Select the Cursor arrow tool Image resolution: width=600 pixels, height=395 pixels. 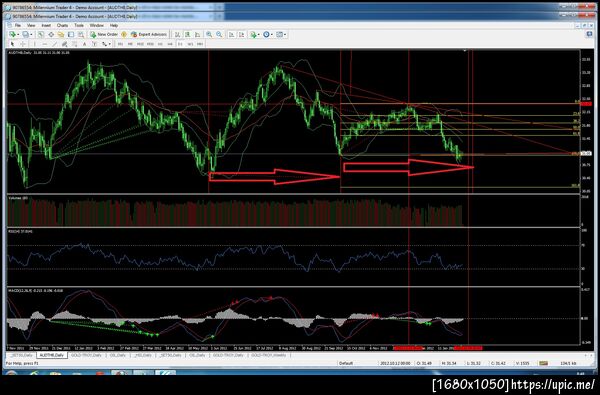tap(13, 44)
